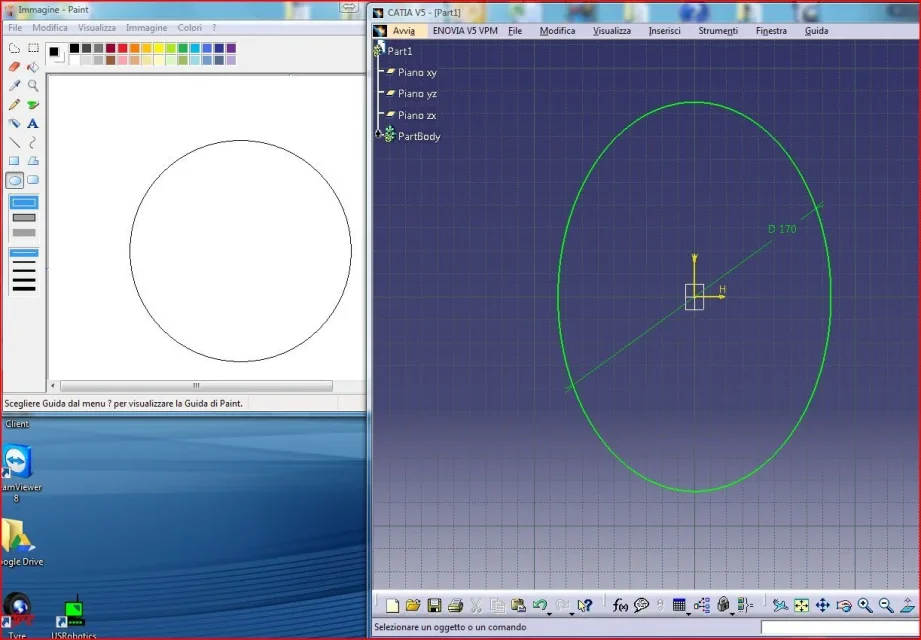
Task: Select Piano yz in the tree
Action: point(416,93)
